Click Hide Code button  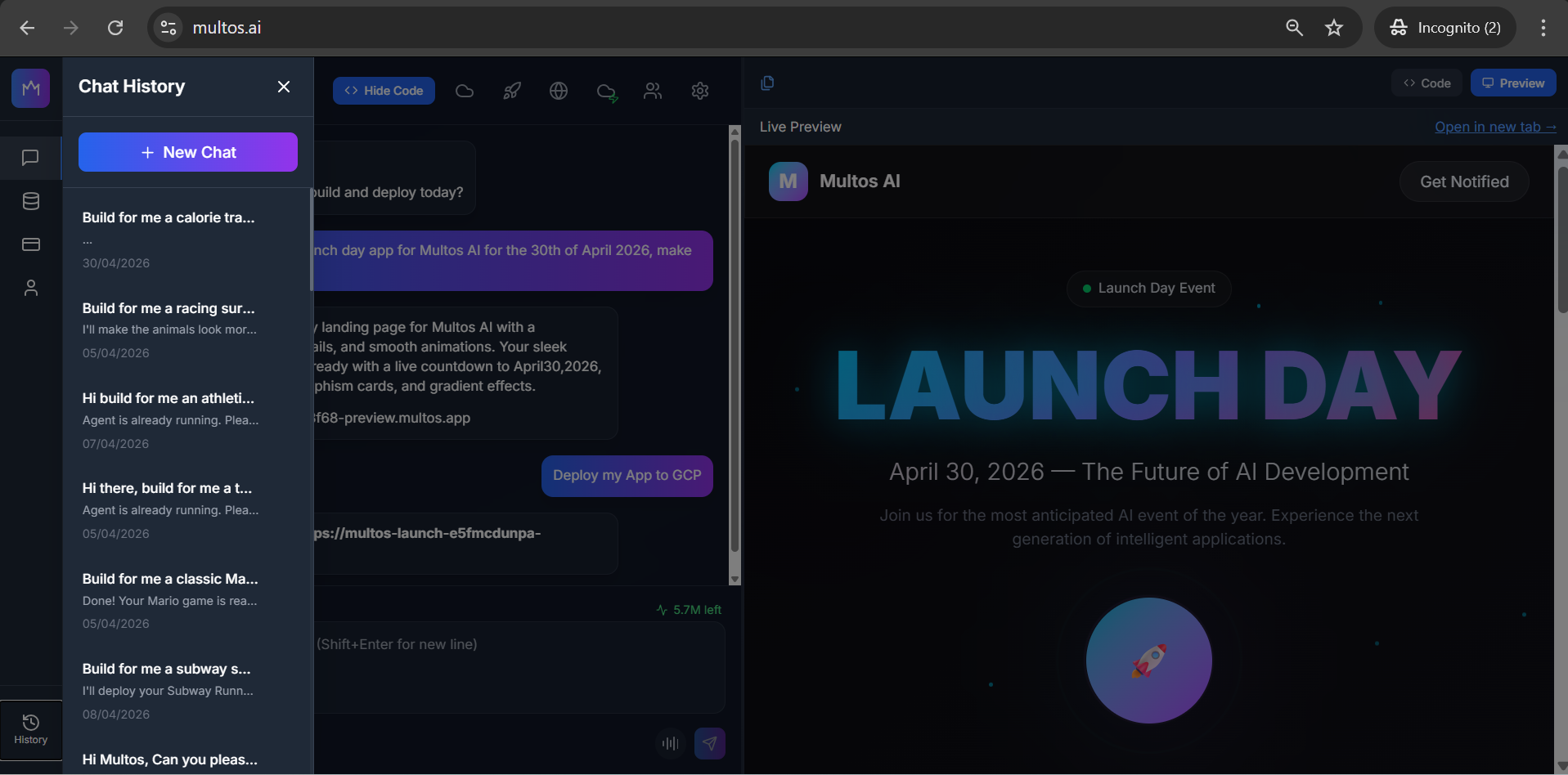tap(384, 91)
